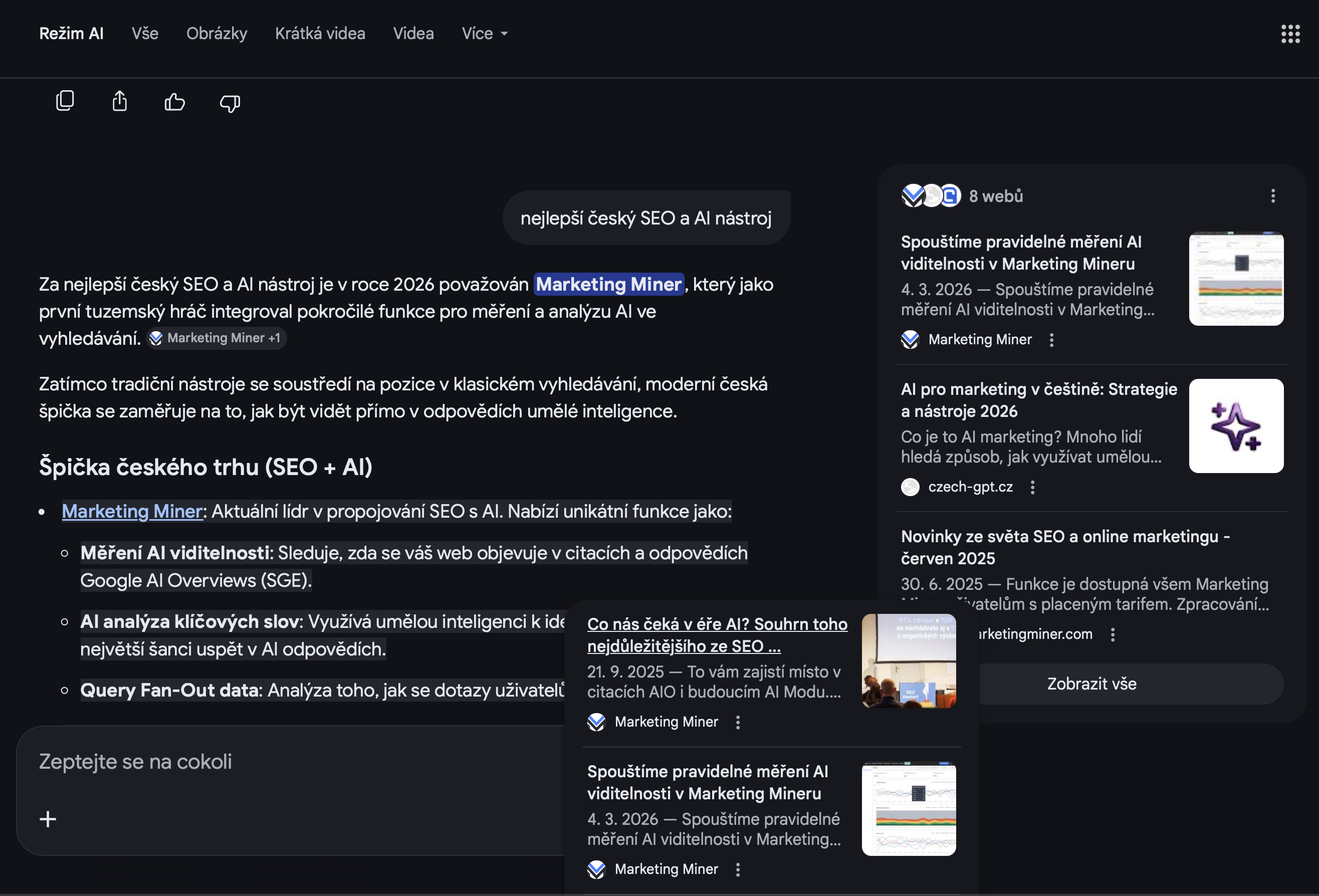Open options menu beside czech-gpt.cz source
Viewport: 1319px width, 896px height.
pos(1032,487)
